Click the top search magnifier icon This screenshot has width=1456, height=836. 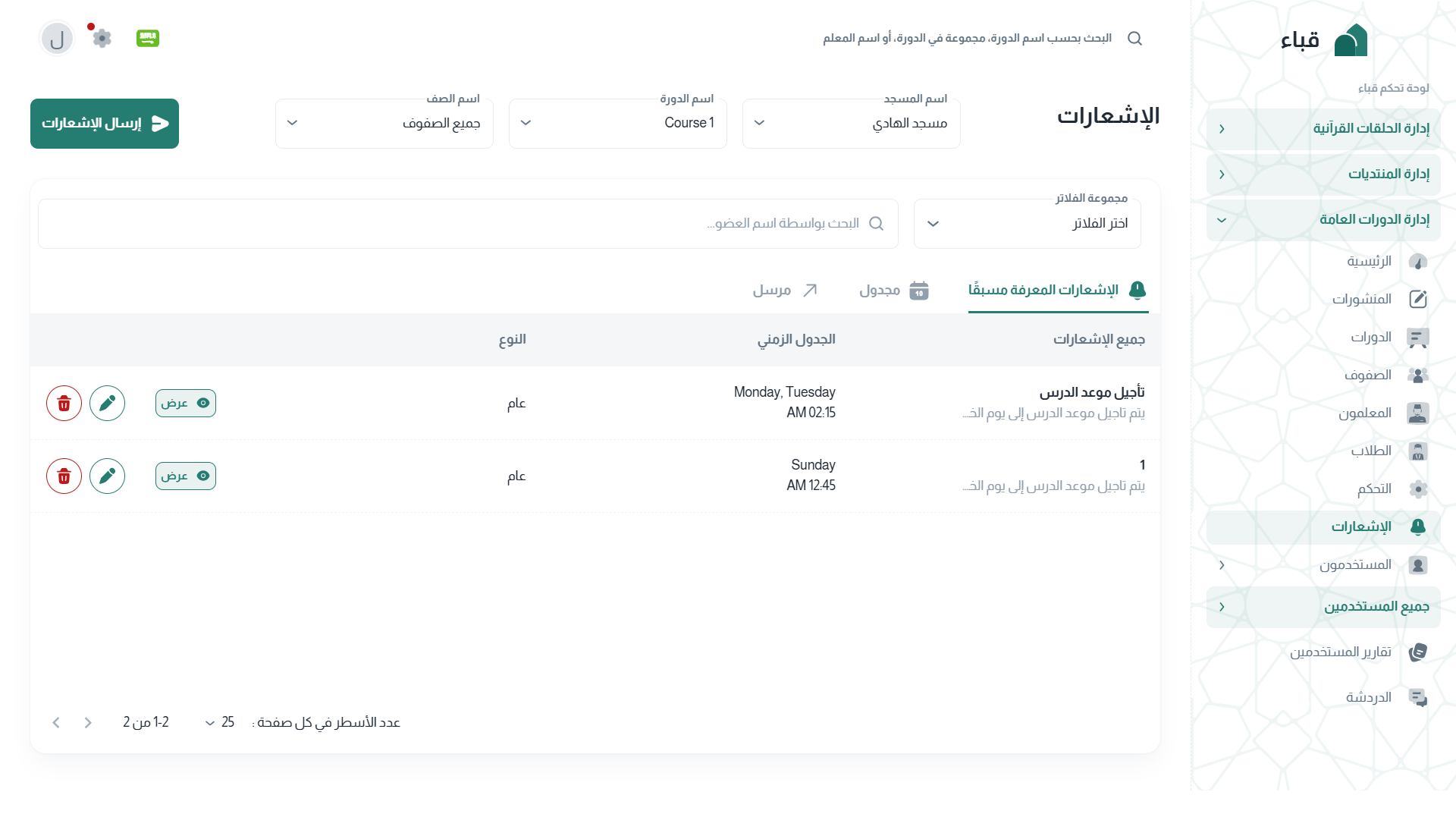tap(1134, 38)
